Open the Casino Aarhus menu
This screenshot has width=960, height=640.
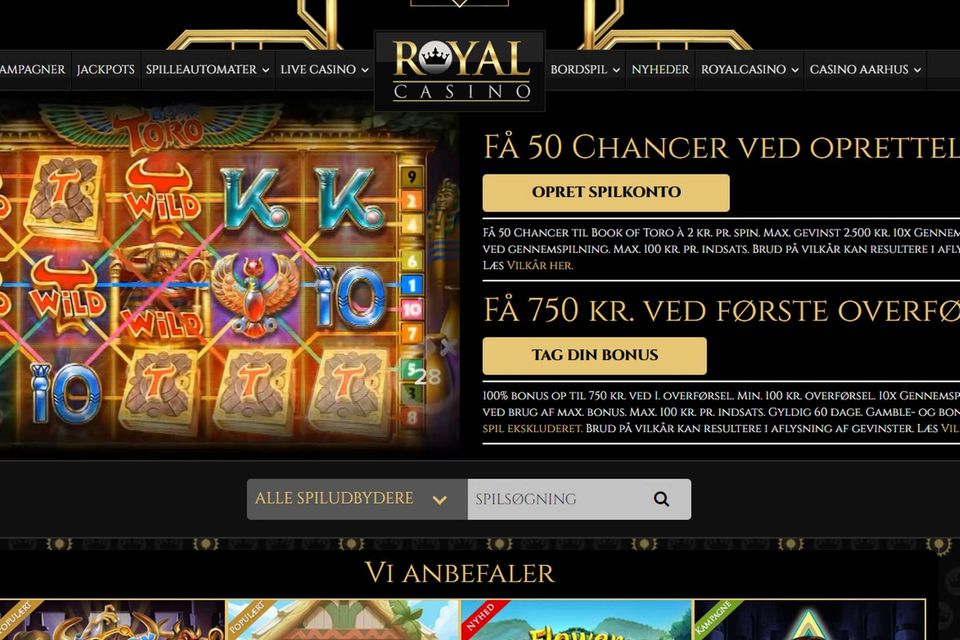[865, 70]
